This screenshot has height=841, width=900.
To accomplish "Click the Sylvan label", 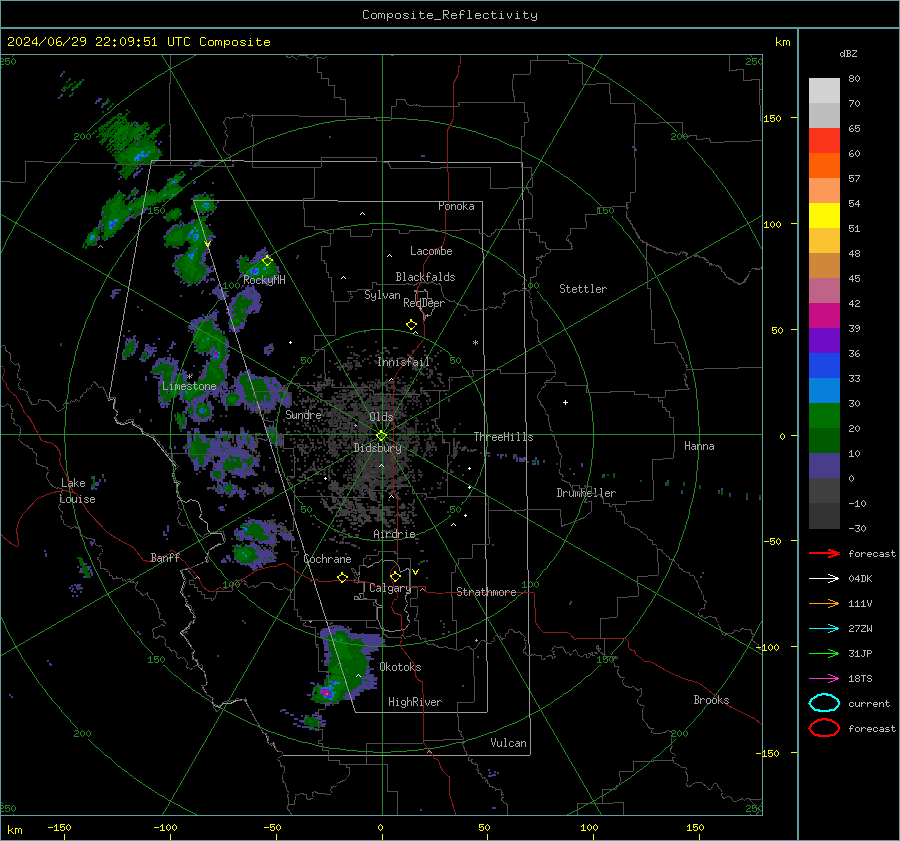I will click(x=382, y=295).
